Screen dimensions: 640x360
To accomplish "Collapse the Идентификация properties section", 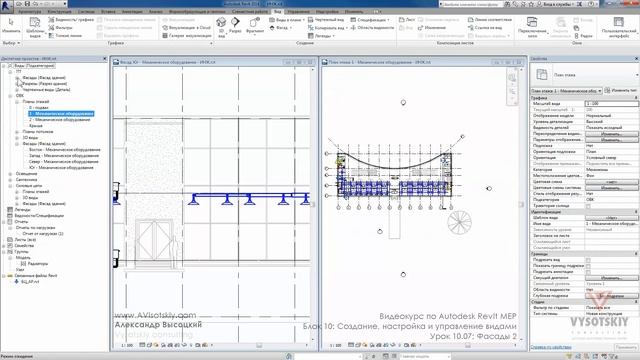I will (636, 212).
